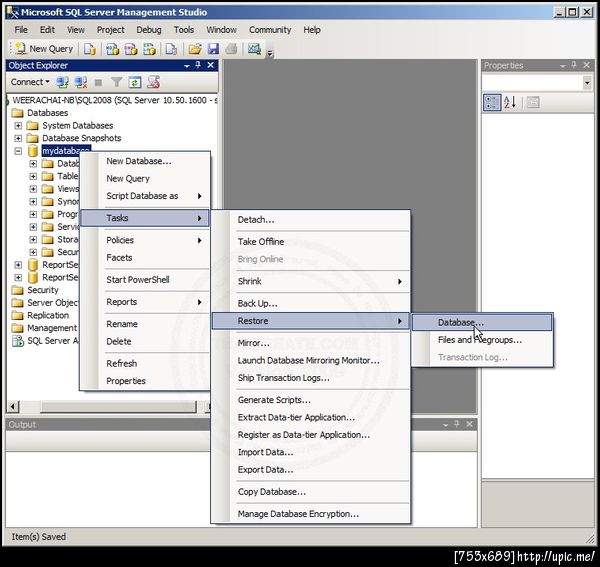Expand the first ReportServer database node
Viewport: 600px width, 567px height.
pos(18,265)
